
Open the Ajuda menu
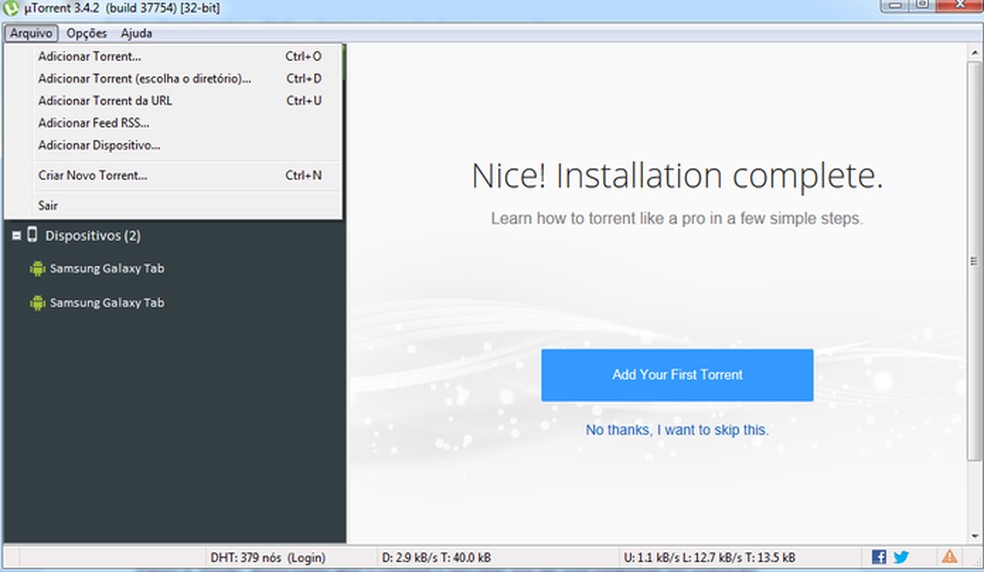click(136, 33)
